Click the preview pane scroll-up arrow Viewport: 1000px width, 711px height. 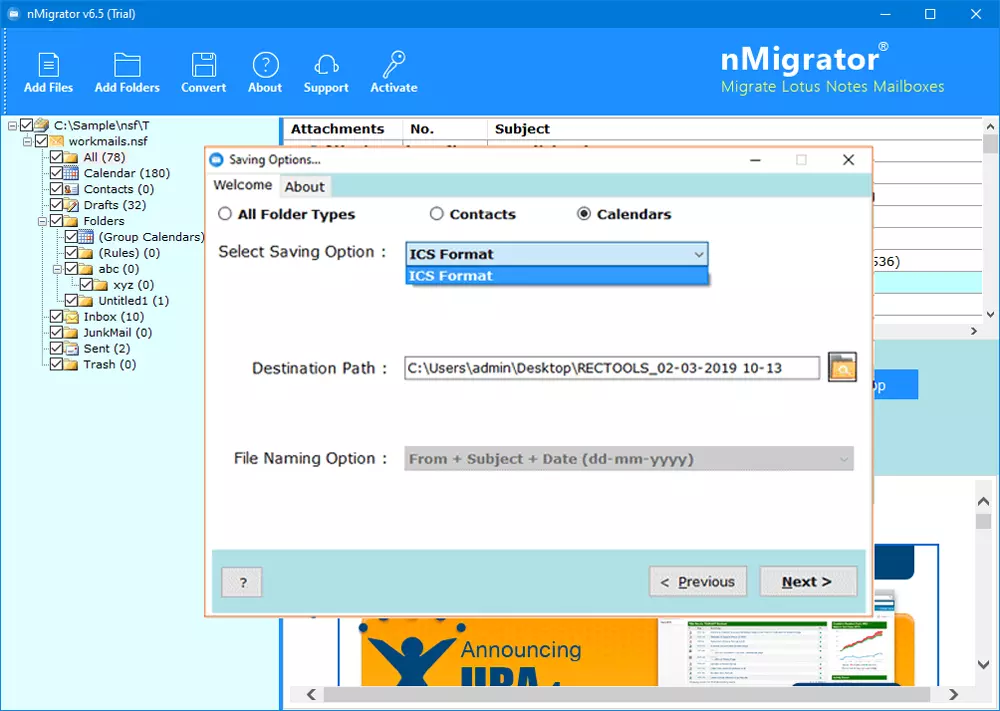pyautogui.click(x=983, y=502)
